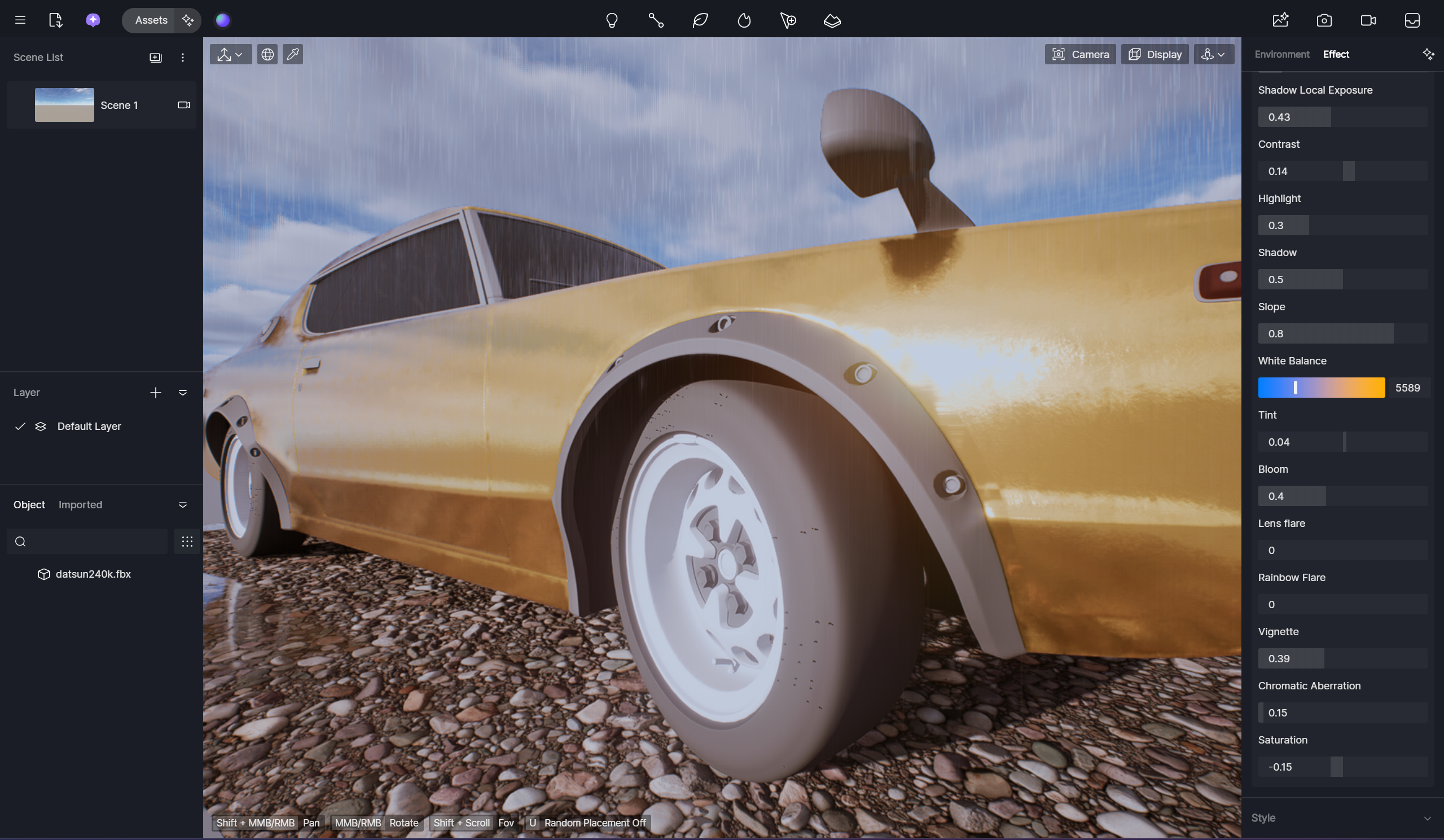Switch to the Environment tab
This screenshot has width=1444, height=840.
click(x=1282, y=54)
